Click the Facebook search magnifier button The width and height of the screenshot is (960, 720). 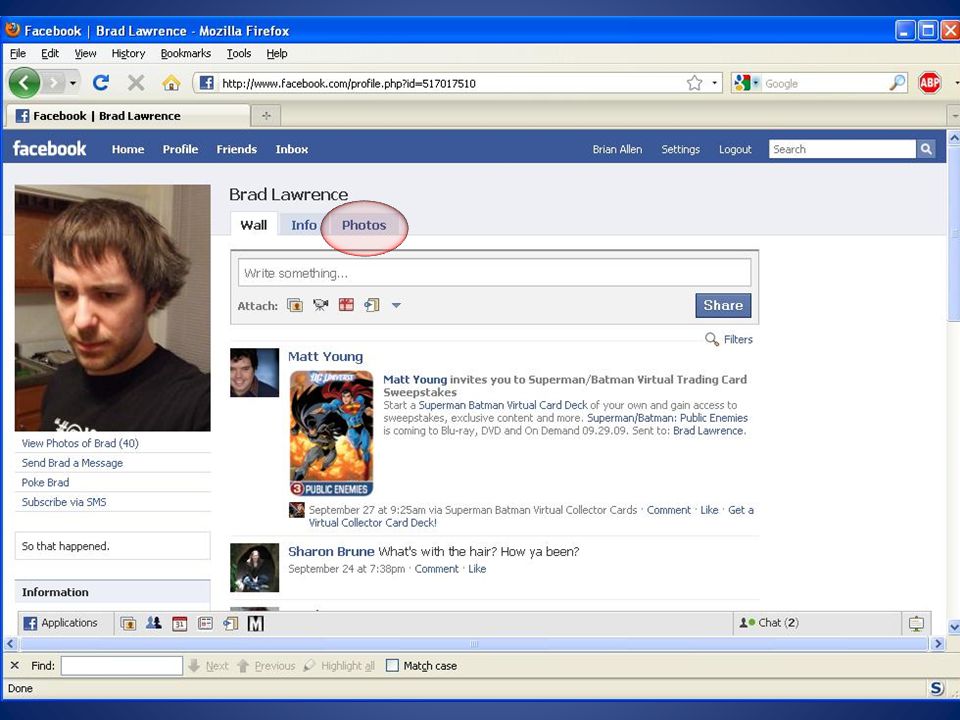click(926, 149)
